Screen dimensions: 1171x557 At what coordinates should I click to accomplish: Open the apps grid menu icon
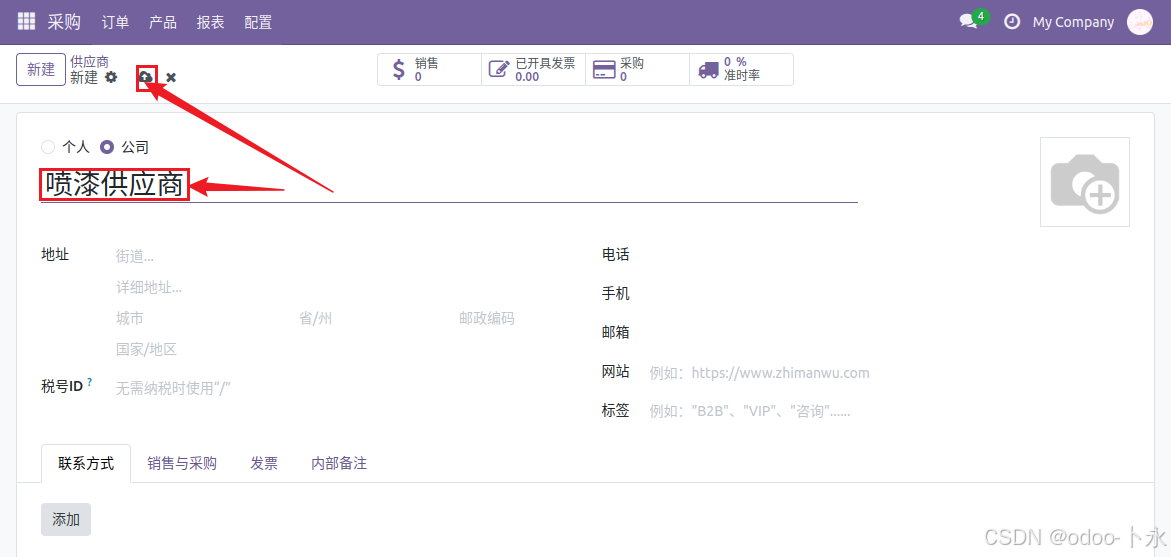(26, 22)
